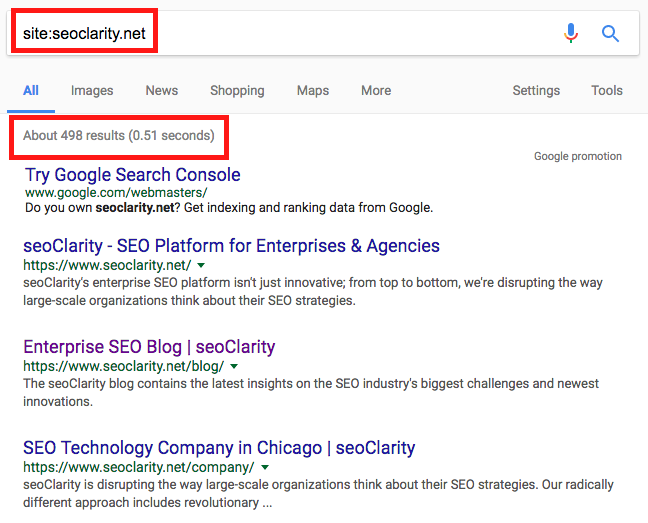Open the Settings menu
Image resolution: width=648 pixels, height=523 pixels.
(x=536, y=90)
